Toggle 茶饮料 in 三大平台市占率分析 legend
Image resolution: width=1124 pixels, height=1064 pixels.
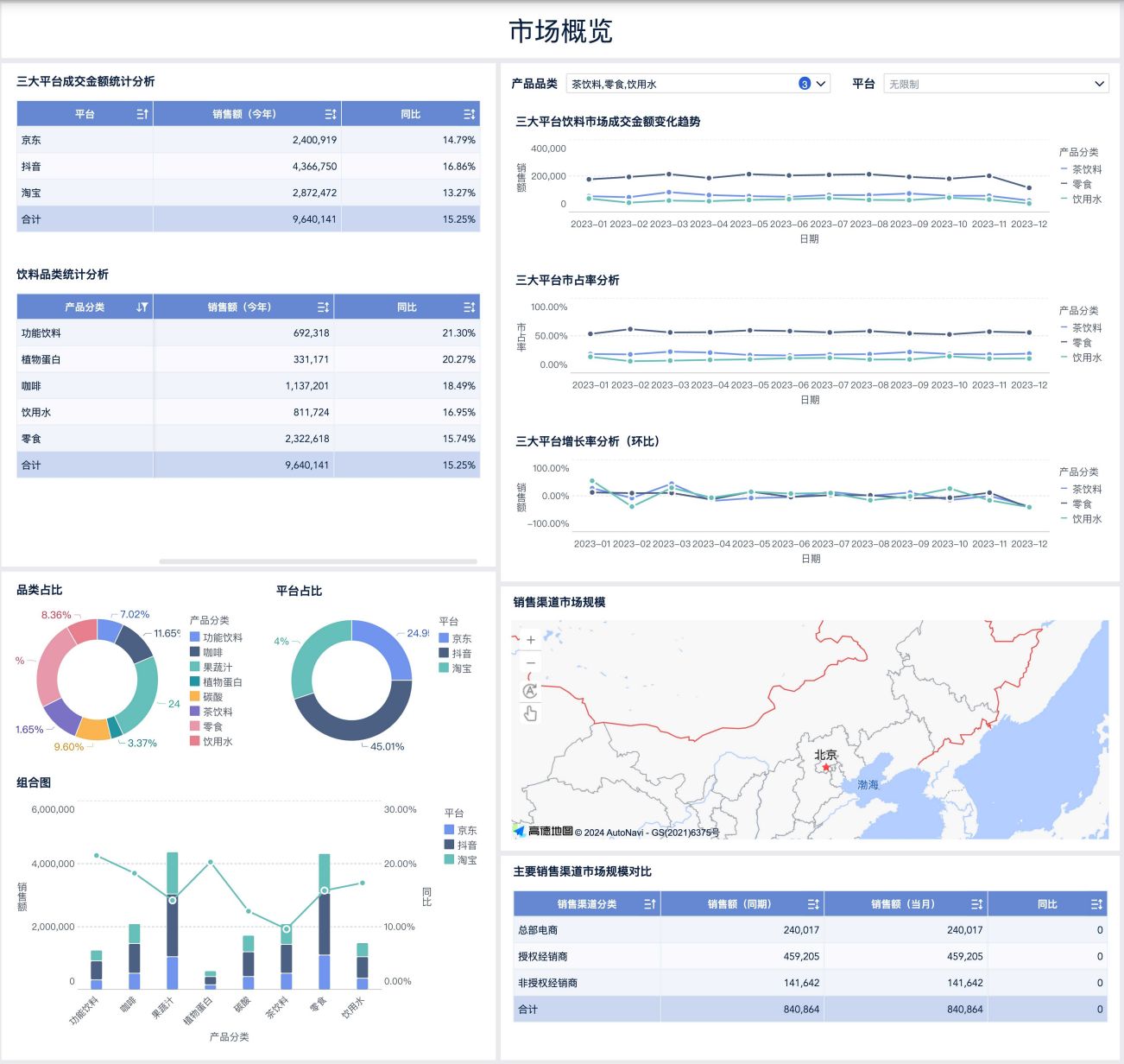(1081, 328)
